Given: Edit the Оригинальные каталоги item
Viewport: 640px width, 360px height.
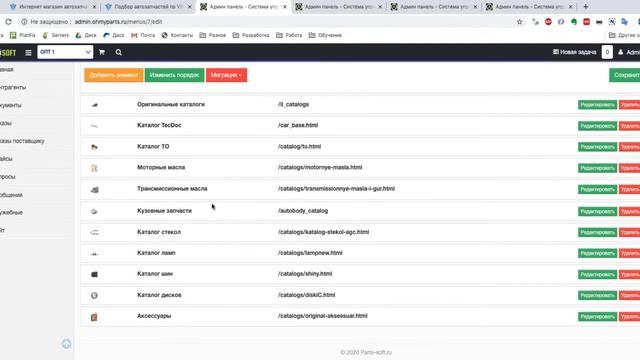Looking at the screenshot, I should pyautogui.click(x=597, y=105).
